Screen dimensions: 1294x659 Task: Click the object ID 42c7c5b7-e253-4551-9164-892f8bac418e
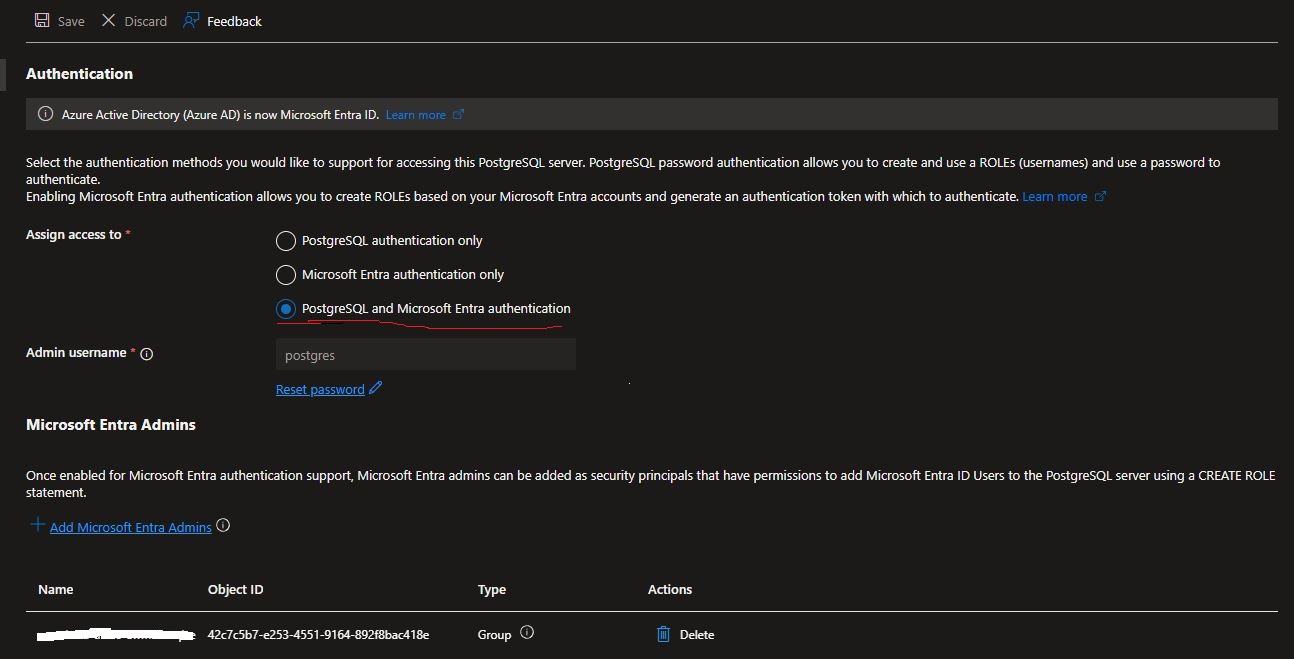coord(318,634)
